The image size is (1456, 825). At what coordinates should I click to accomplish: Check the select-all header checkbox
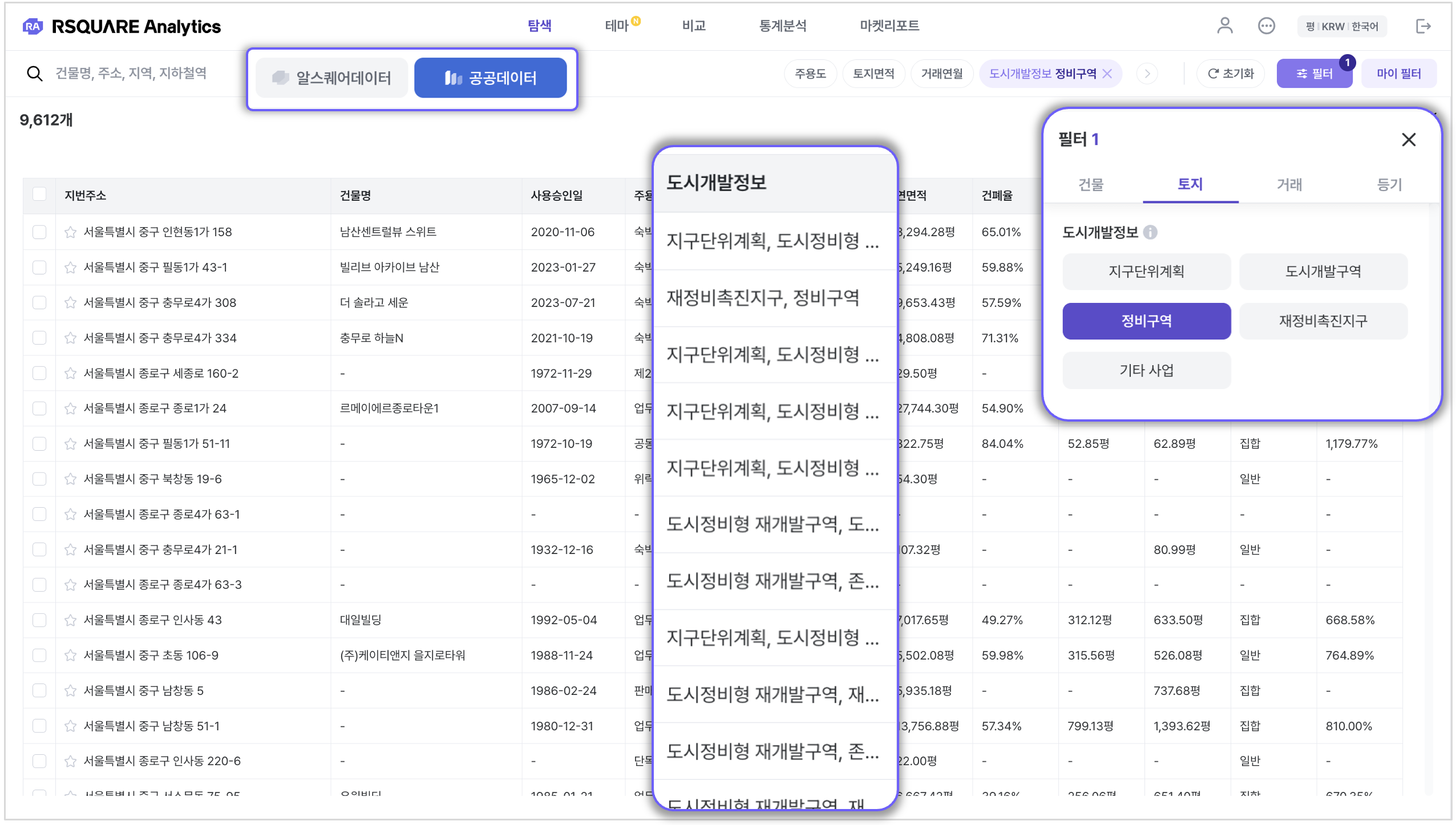(x=39, y=195)
